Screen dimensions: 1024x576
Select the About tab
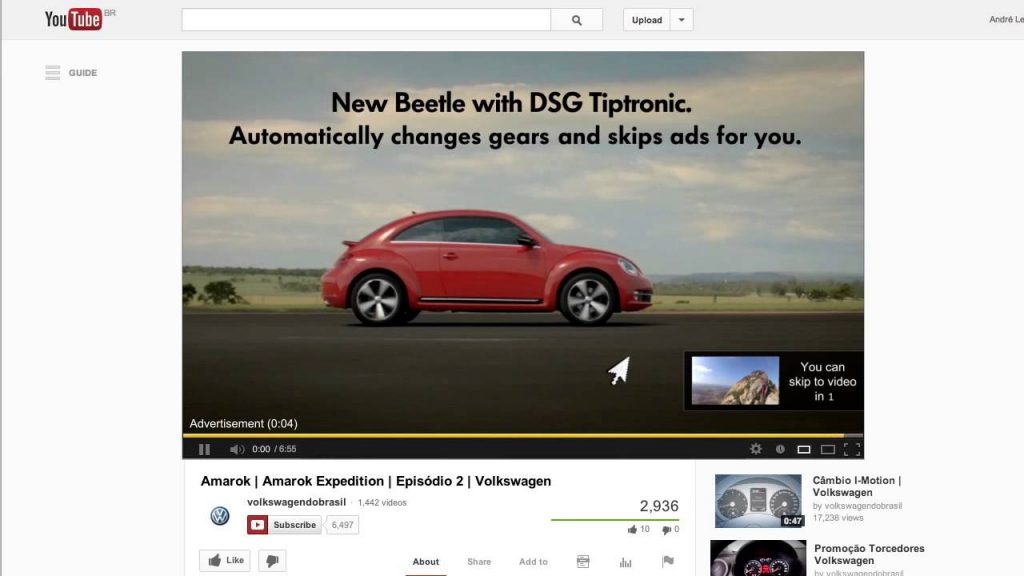[426, 561]
